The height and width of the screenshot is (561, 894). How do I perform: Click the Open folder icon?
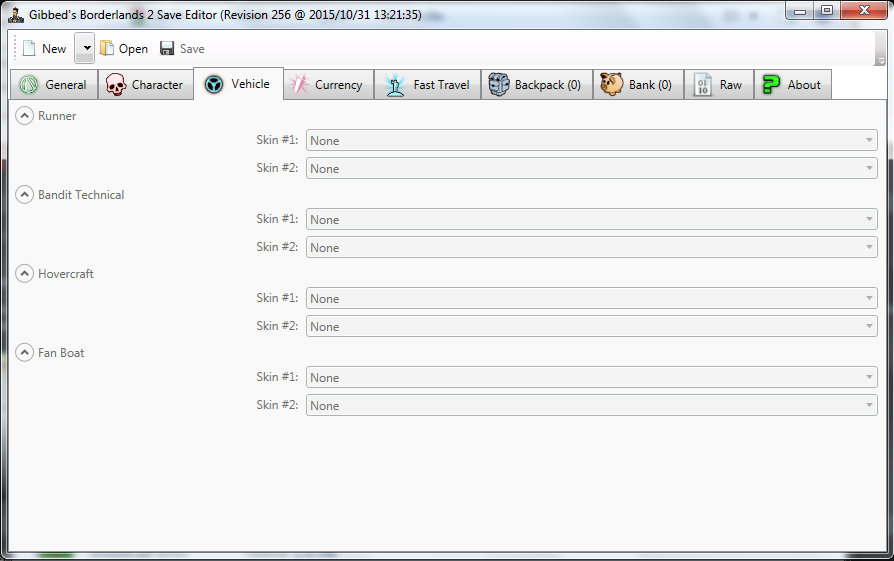coord(107,48)
